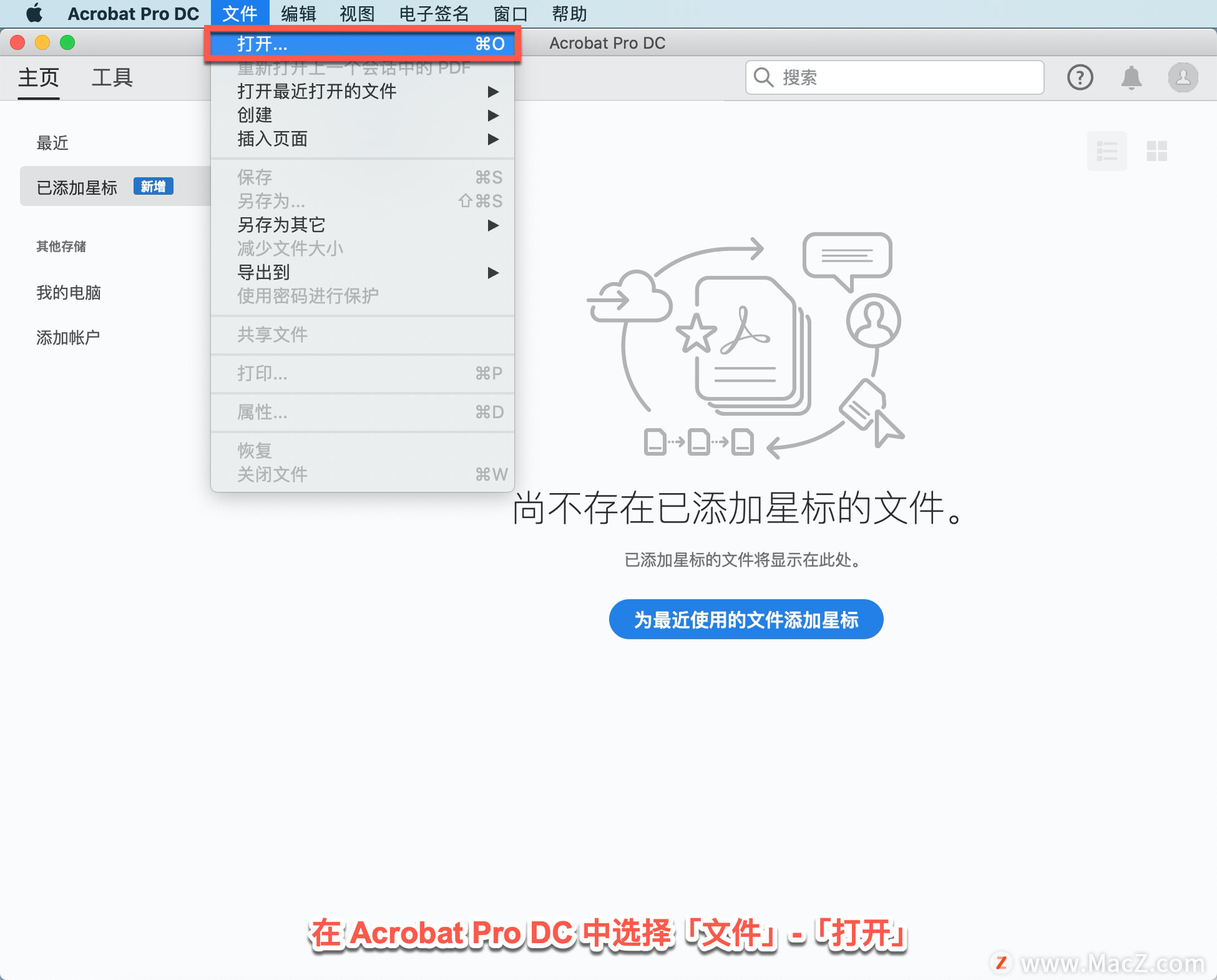The width and height of the screenshot is (1217, 980).
Task: Open the 电子签名 menu
Action: (434, 13)
